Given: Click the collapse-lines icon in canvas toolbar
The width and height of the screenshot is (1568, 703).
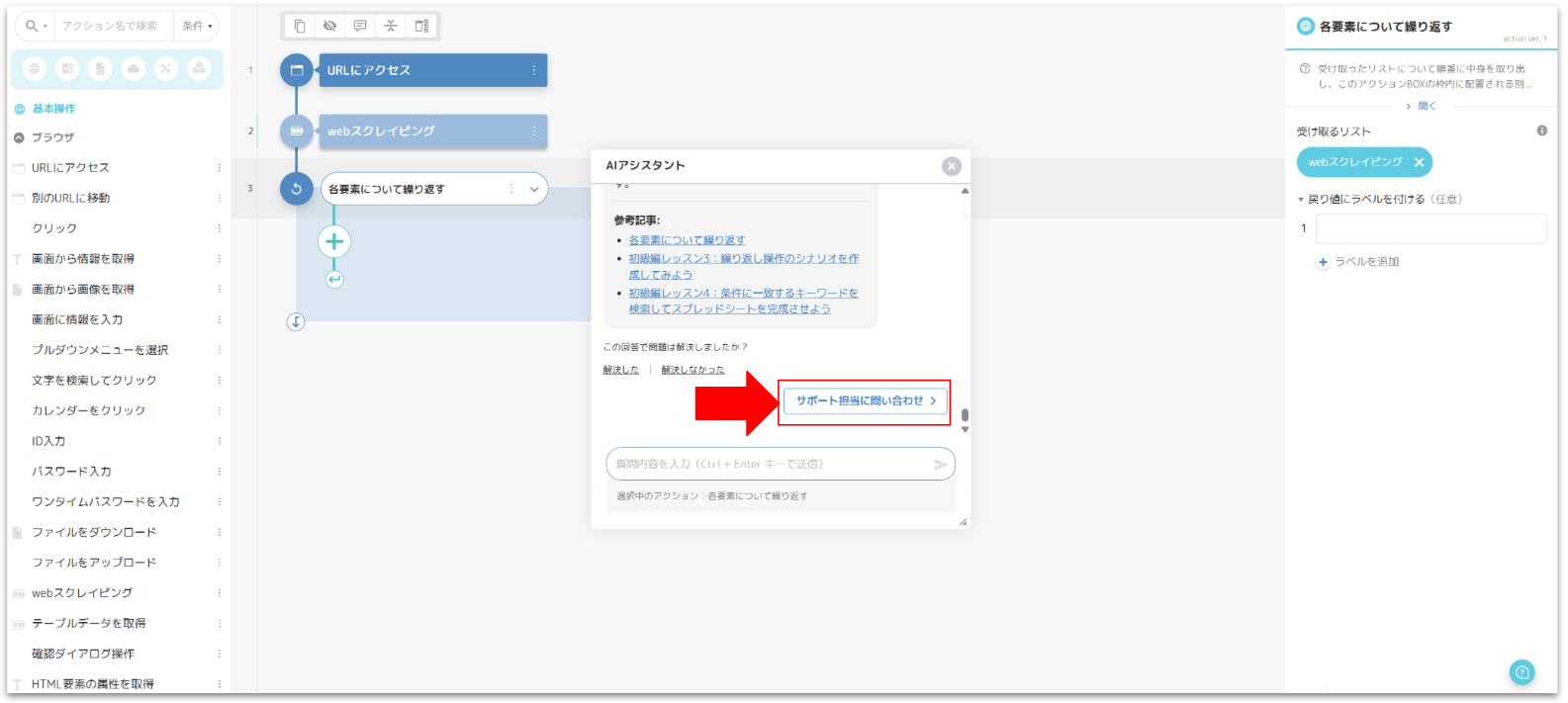Looking at the screenshot, I should [x=391, y=26].
